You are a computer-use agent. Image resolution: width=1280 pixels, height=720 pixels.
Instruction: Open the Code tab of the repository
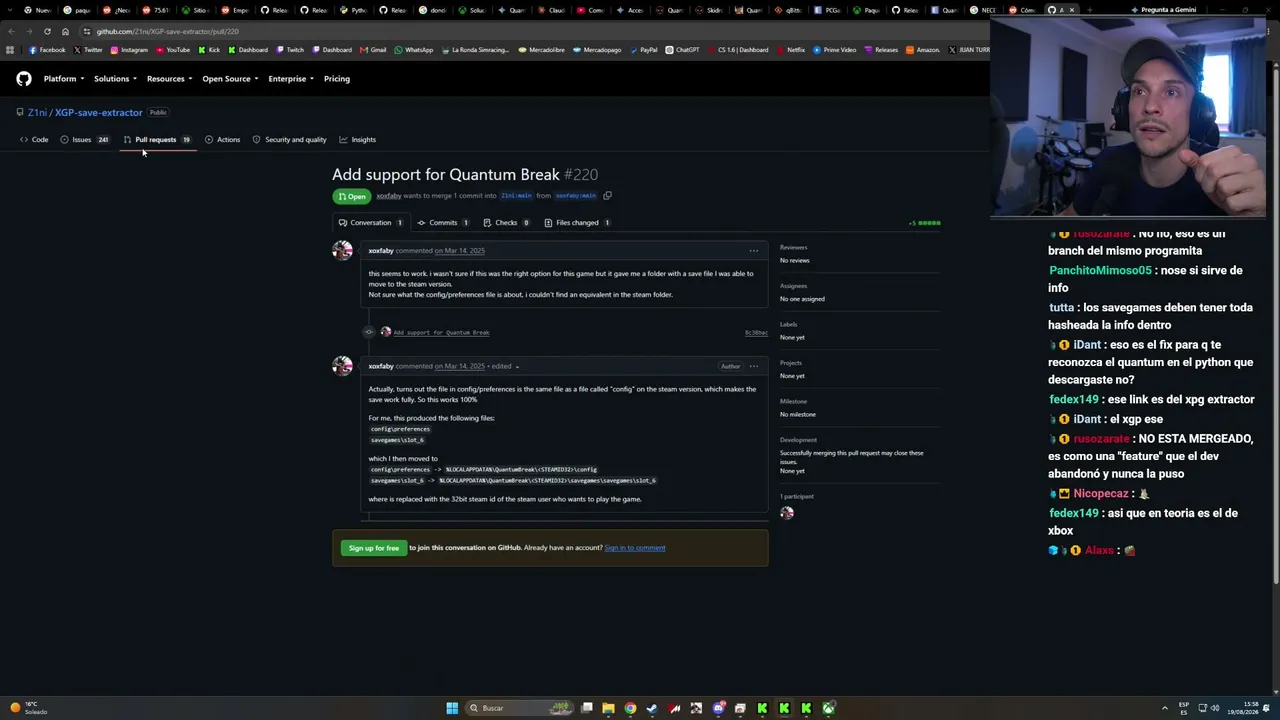[34, 140]
